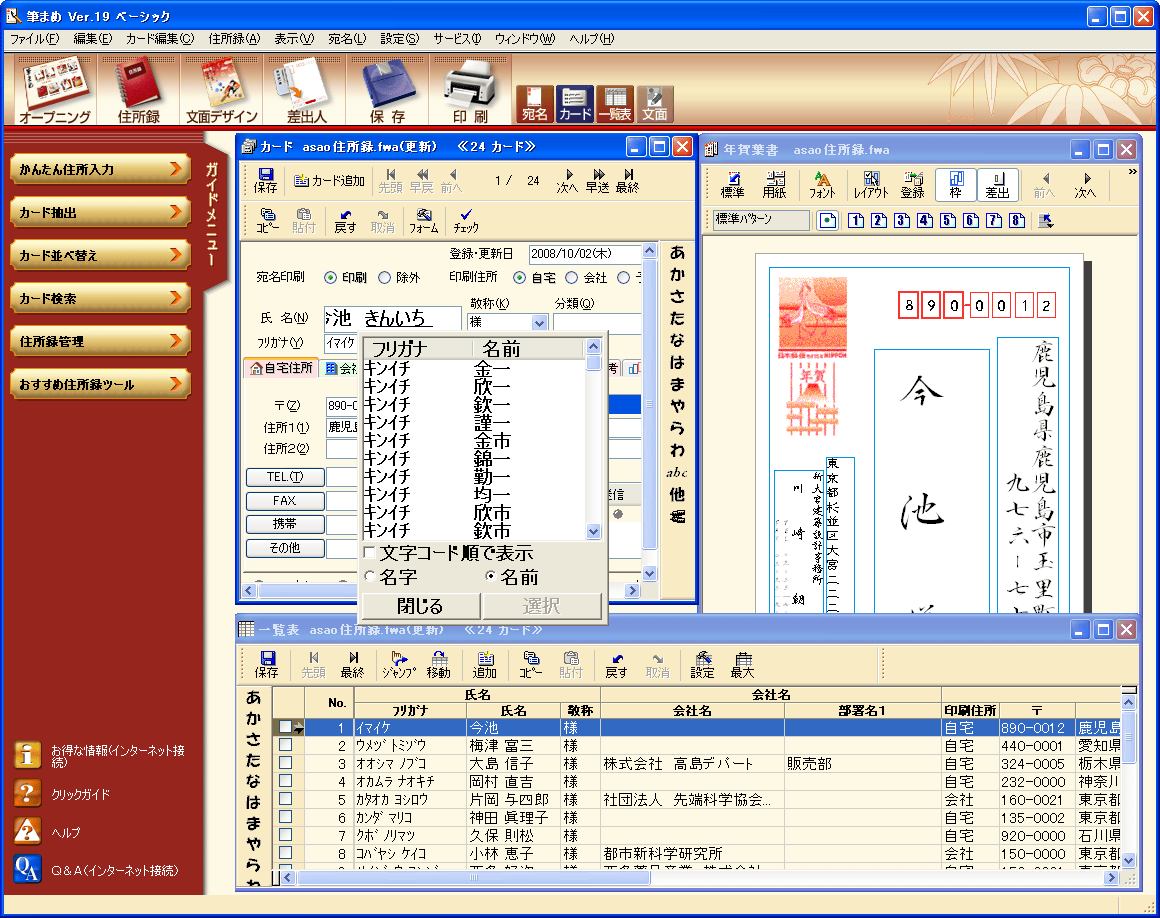1160x918 pixels.
Task: Jump to 最終 card in card window
Action: click(x=627, y=181)
